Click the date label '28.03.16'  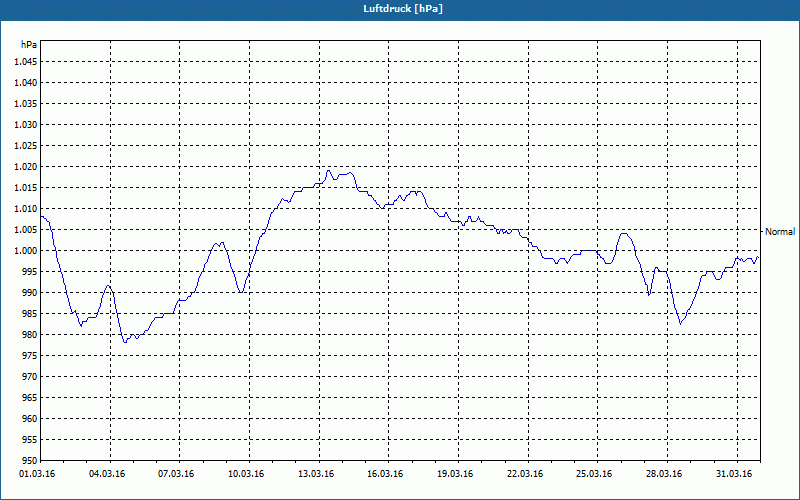(x=664, y=474)
